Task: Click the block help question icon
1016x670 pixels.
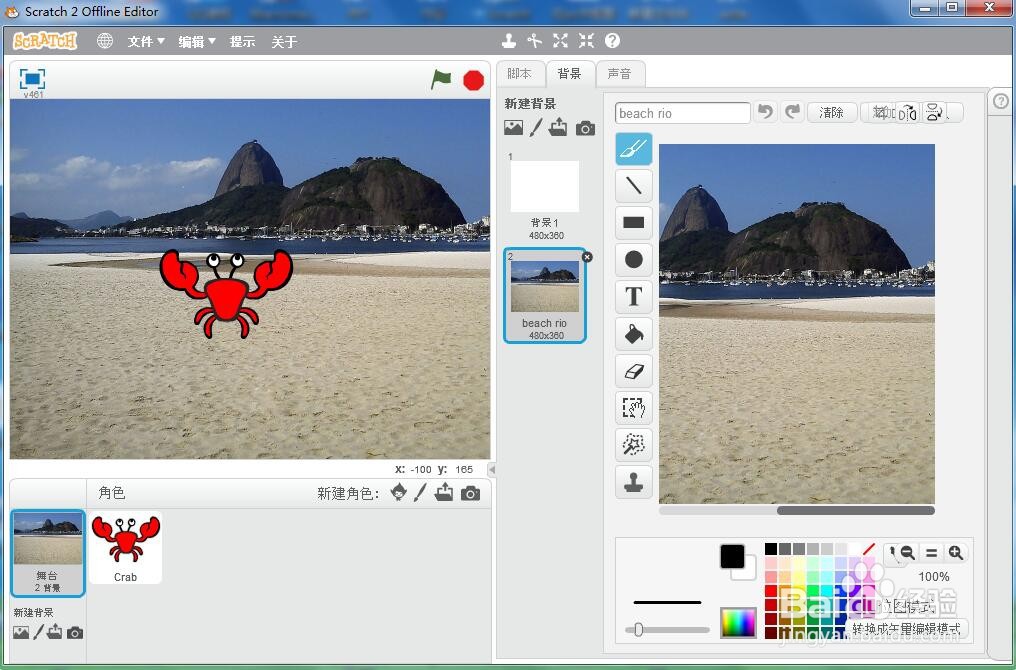Action: click(612, 41)
